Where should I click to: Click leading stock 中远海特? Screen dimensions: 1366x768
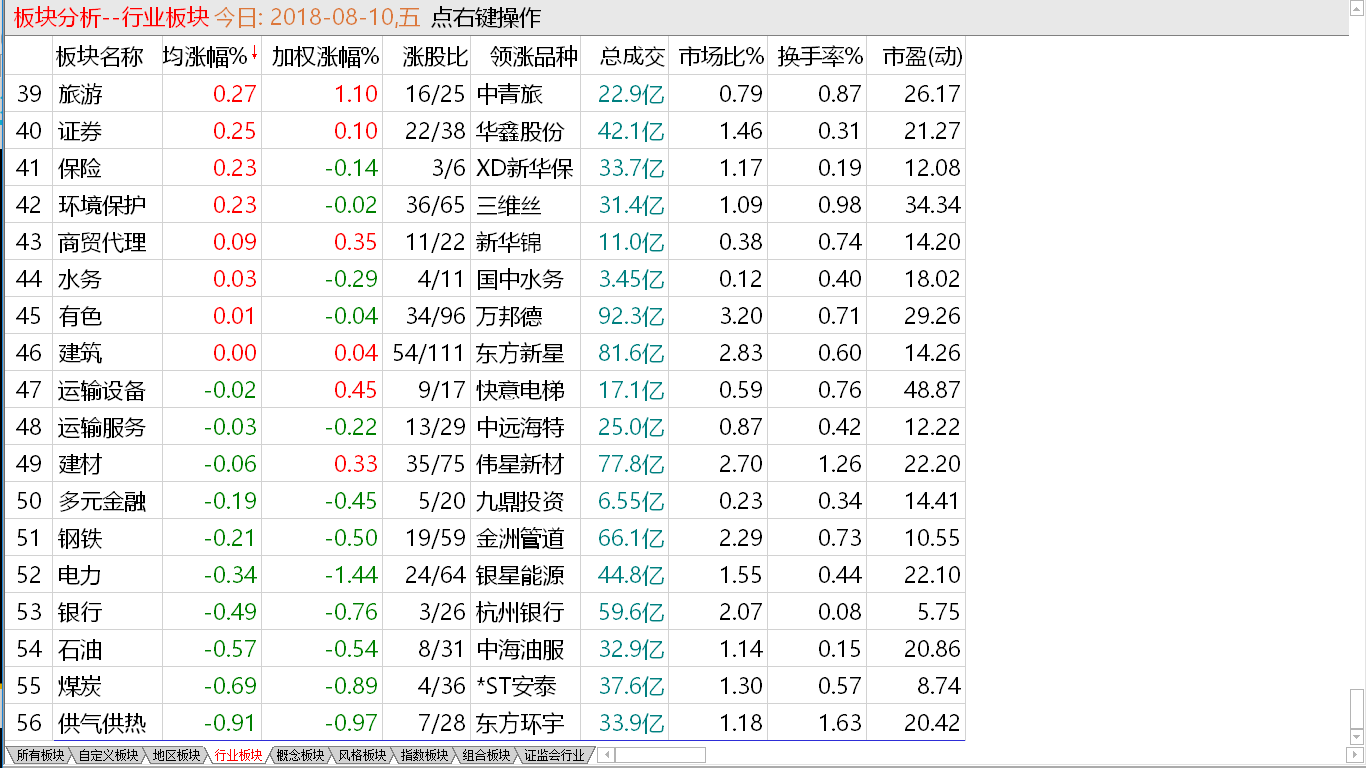coord(521,427)
